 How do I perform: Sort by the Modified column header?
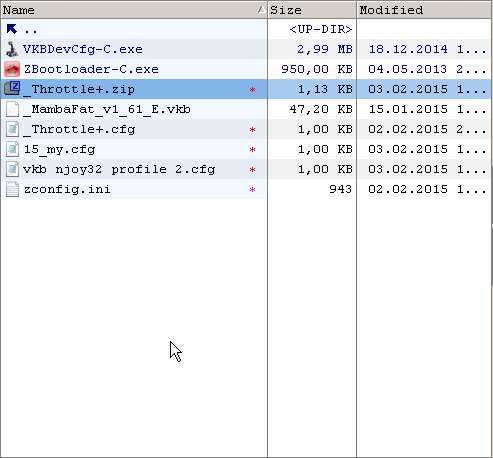click(425, 10)
